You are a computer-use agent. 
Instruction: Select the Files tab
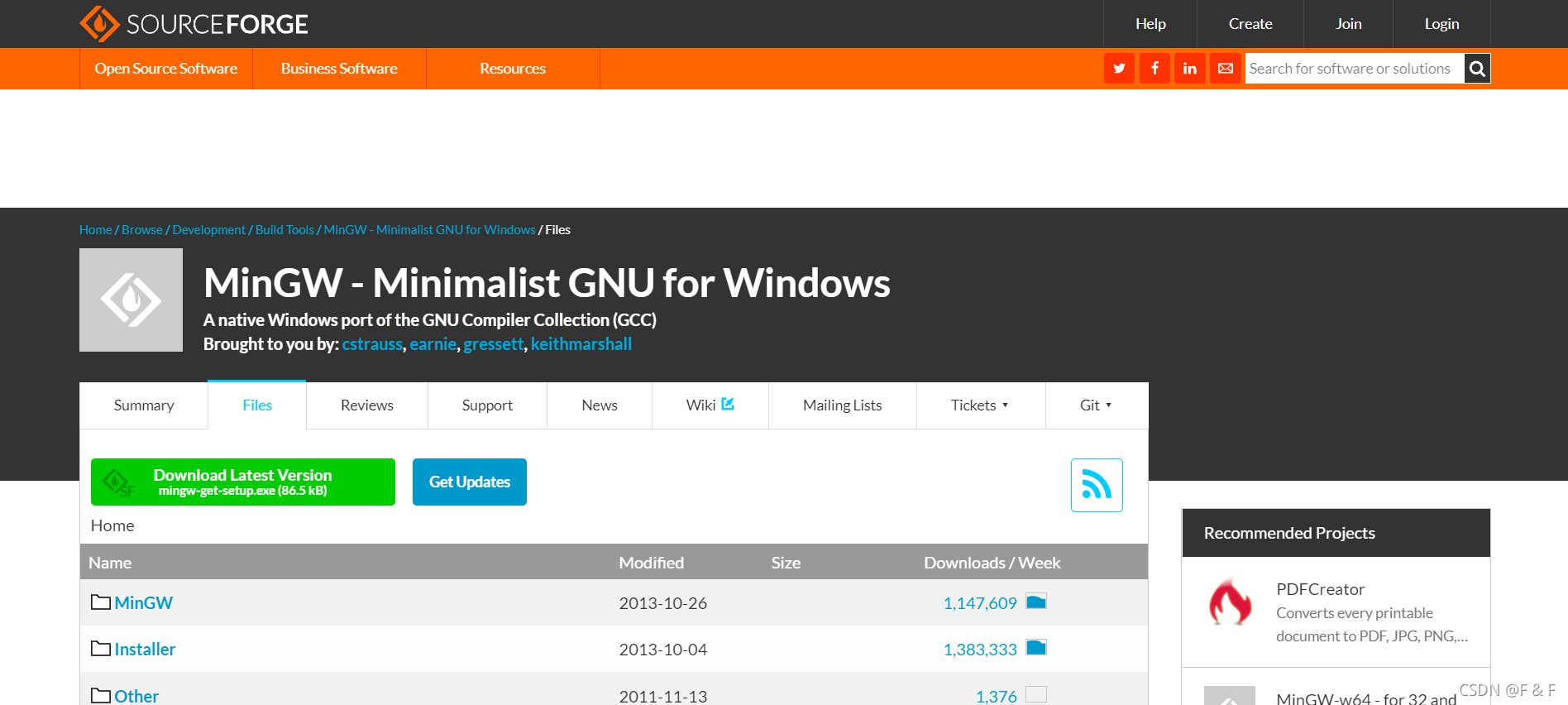click(x=257, y=405)
